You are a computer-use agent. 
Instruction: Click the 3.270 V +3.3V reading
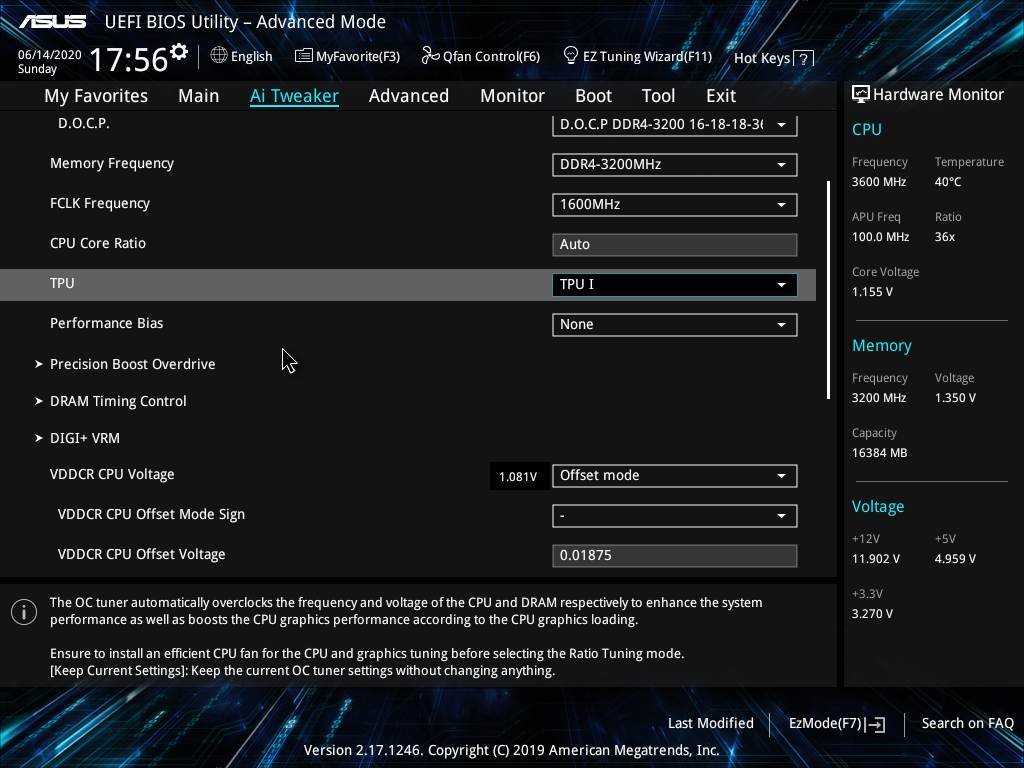(x=872, y=614)
